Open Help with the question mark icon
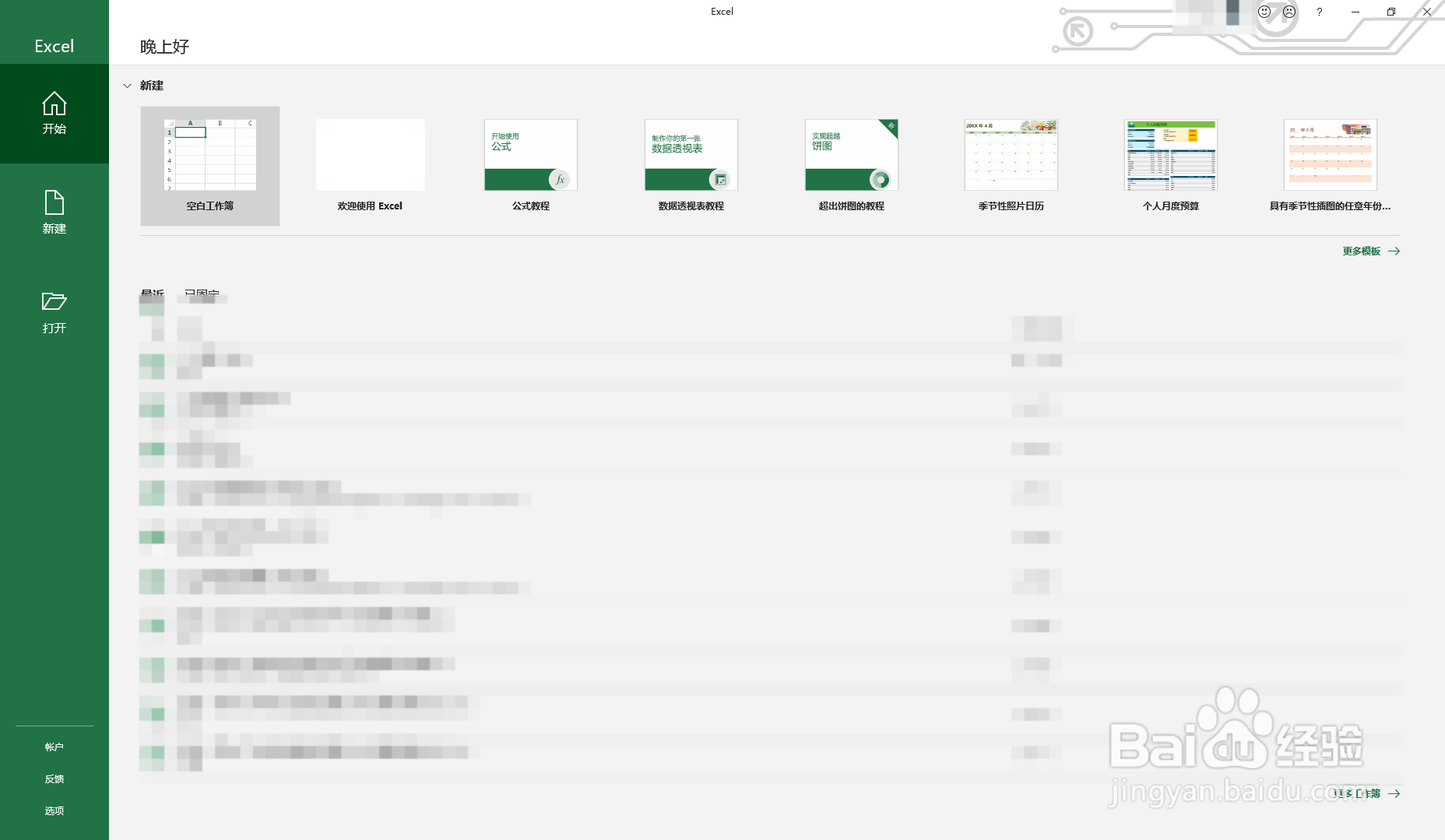This screenshot has width=1445, height=840. 1319,12
